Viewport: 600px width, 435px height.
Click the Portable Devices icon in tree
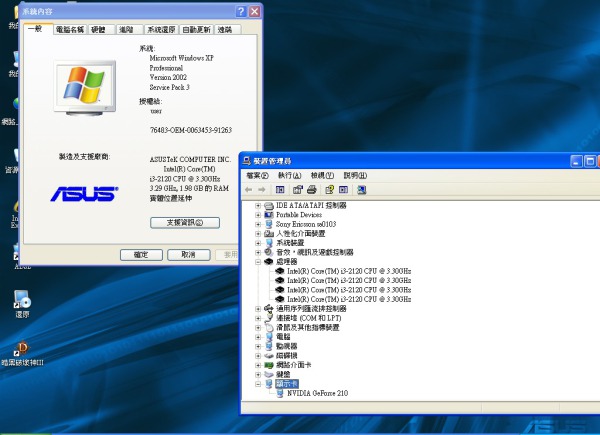(x=269, y=215)
